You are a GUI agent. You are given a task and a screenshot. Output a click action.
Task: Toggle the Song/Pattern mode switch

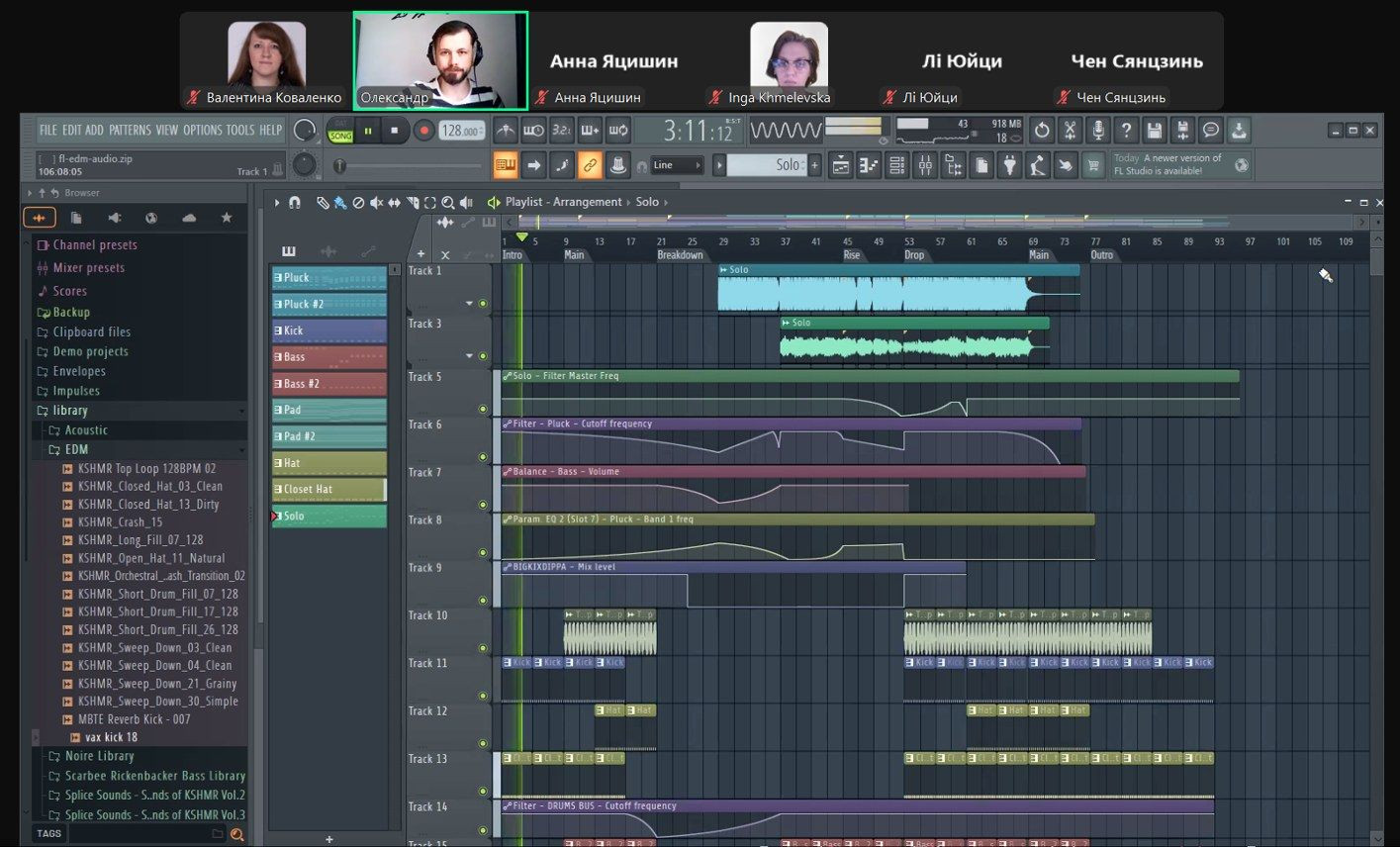click(340, 131)
